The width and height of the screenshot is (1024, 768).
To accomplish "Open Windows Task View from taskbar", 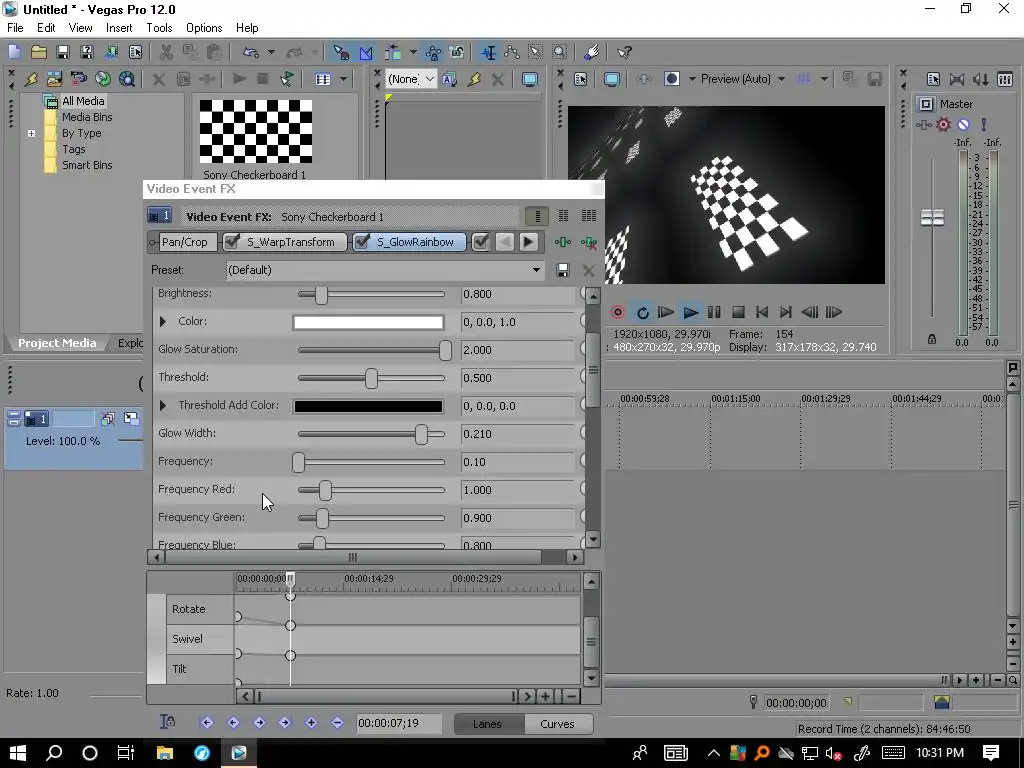I will point(125,752).
